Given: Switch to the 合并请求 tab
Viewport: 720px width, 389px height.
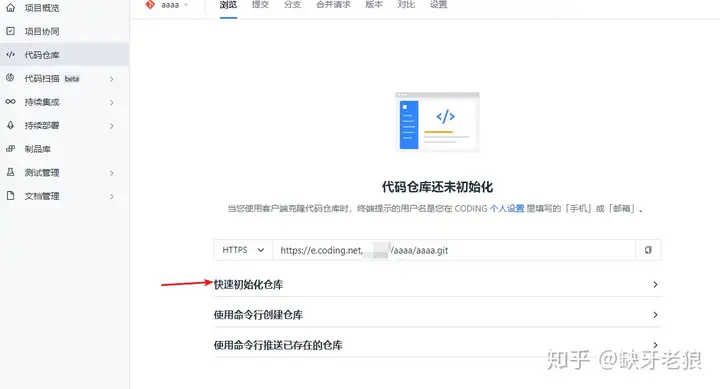Looking at the screenshot, I should point(333,5).
